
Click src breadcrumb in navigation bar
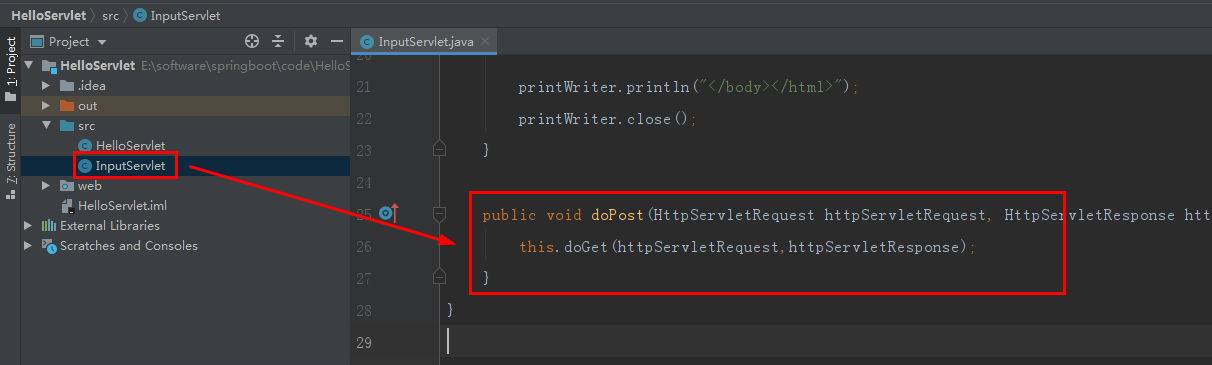pyautogui.click(x=110, y=15)
